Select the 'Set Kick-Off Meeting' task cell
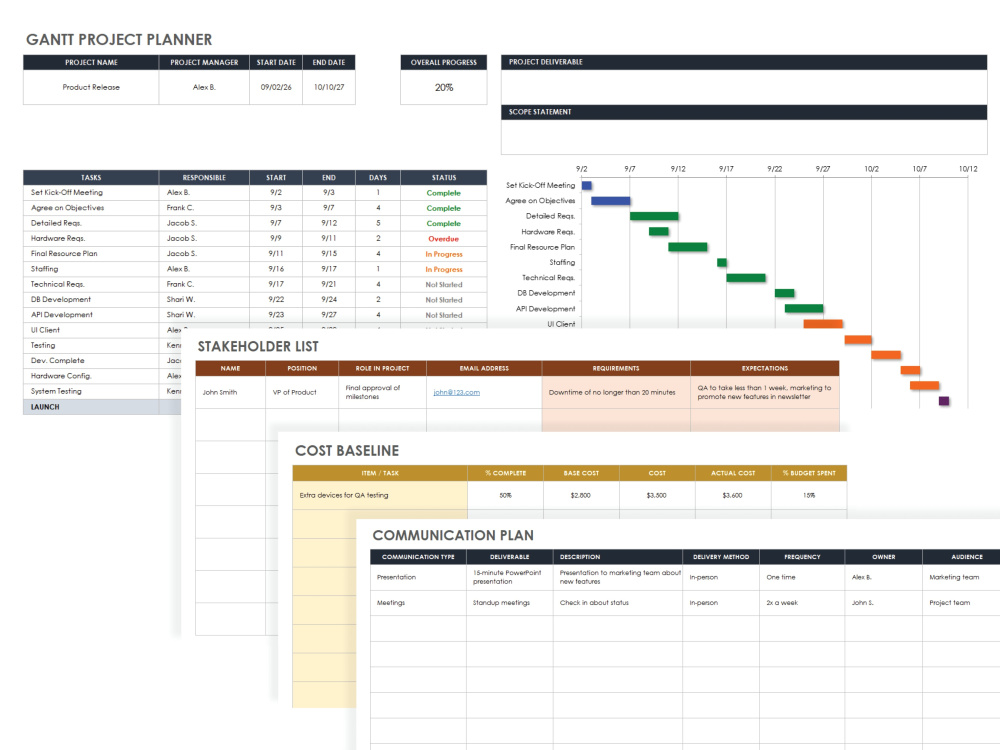 tap(91, 193)
